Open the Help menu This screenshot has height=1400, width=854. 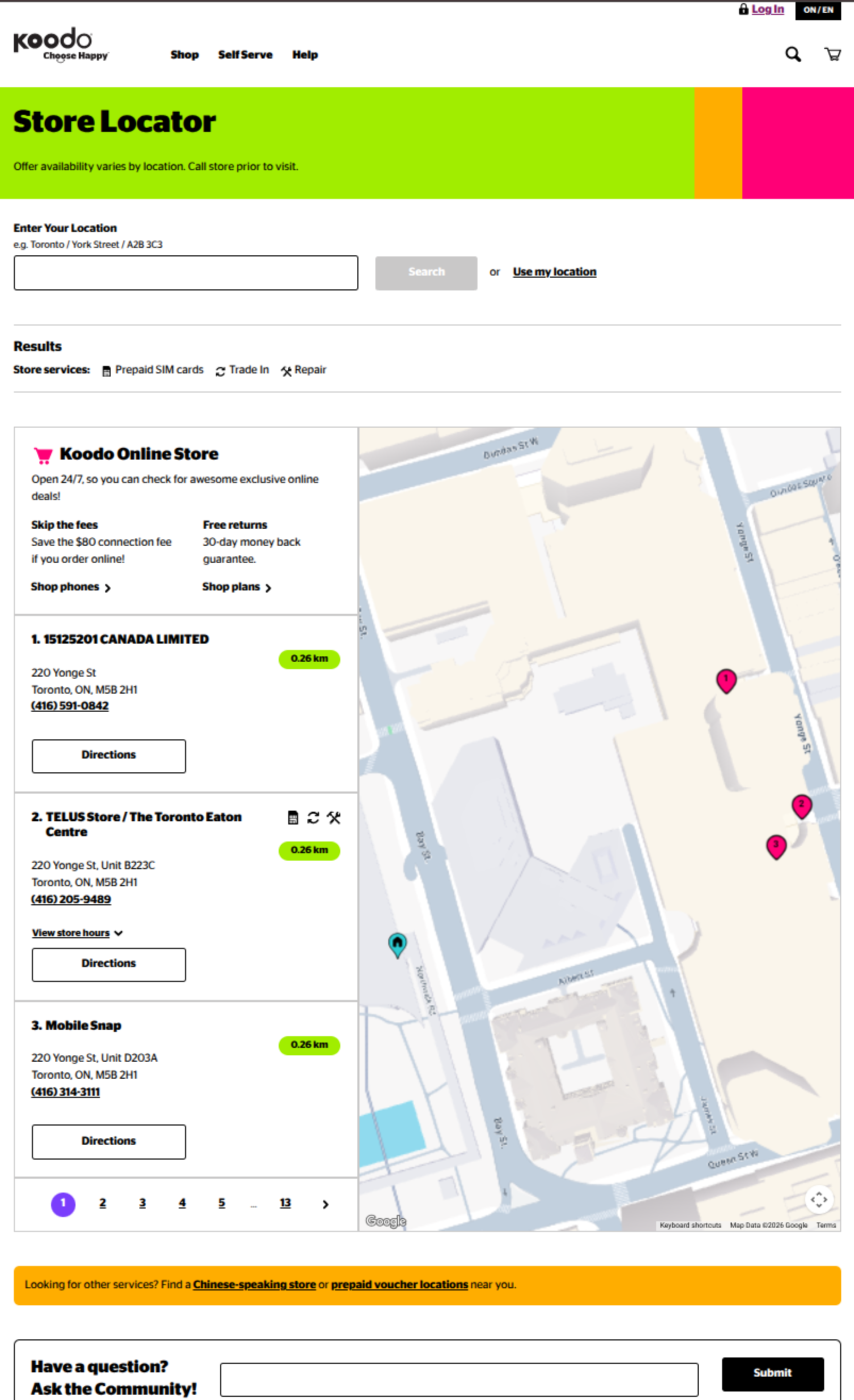click(305, 55)
